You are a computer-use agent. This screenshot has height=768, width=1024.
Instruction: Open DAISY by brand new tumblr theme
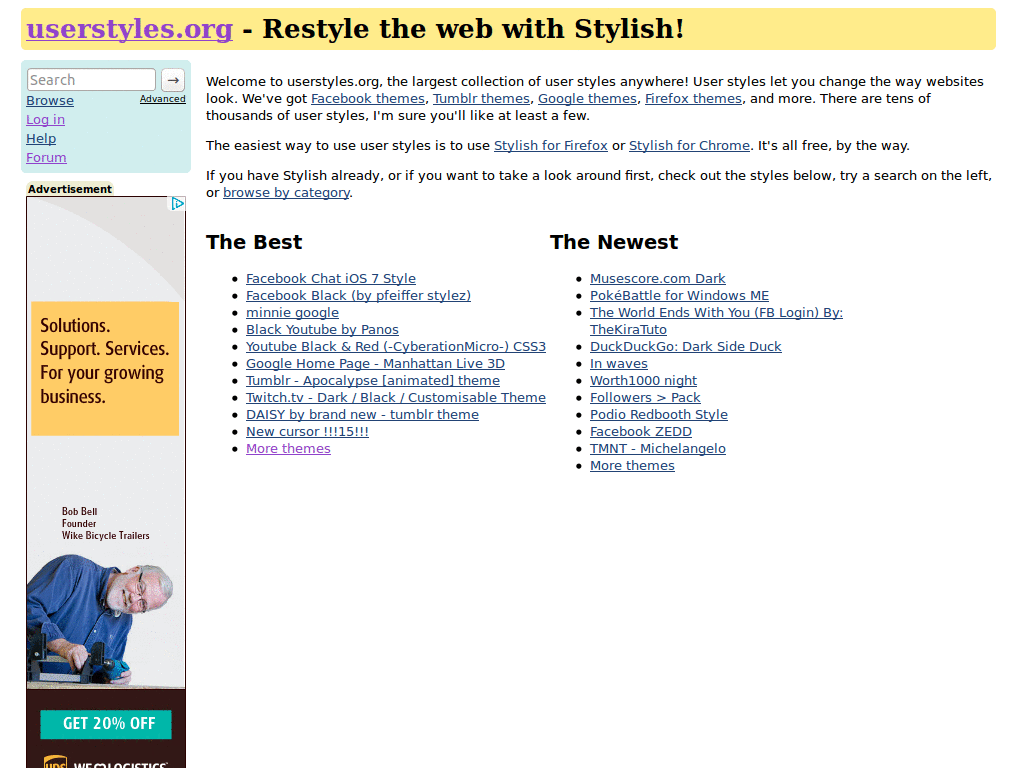(x=362, y=415)
